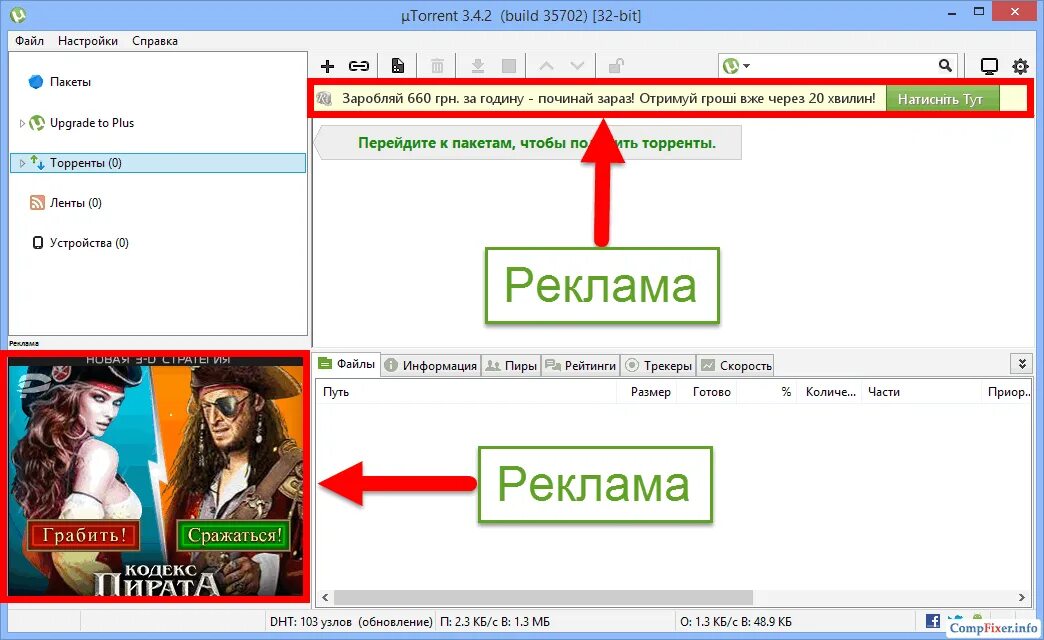Click the scrollbar right arrow in files pane
Screen dimensions: 1044x640
(x=1022, y=597)
